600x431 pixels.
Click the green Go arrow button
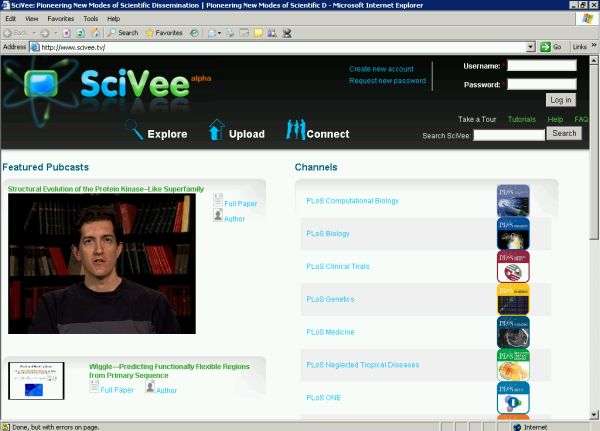point(545,47)
